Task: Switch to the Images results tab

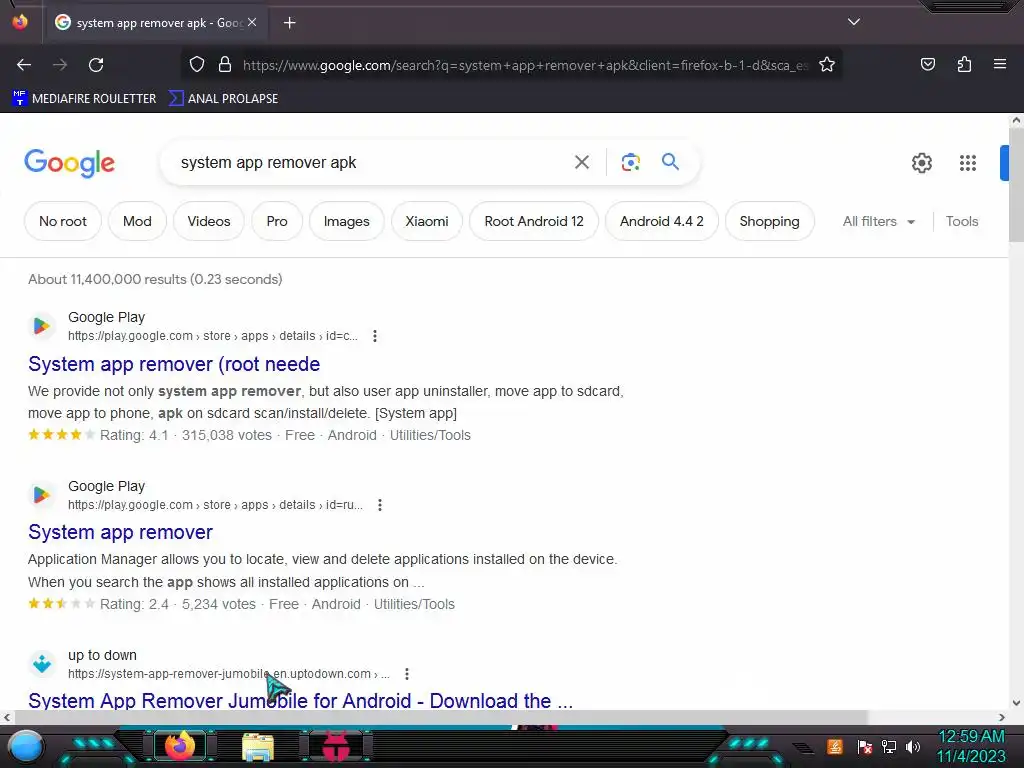Action: (346, 221)
